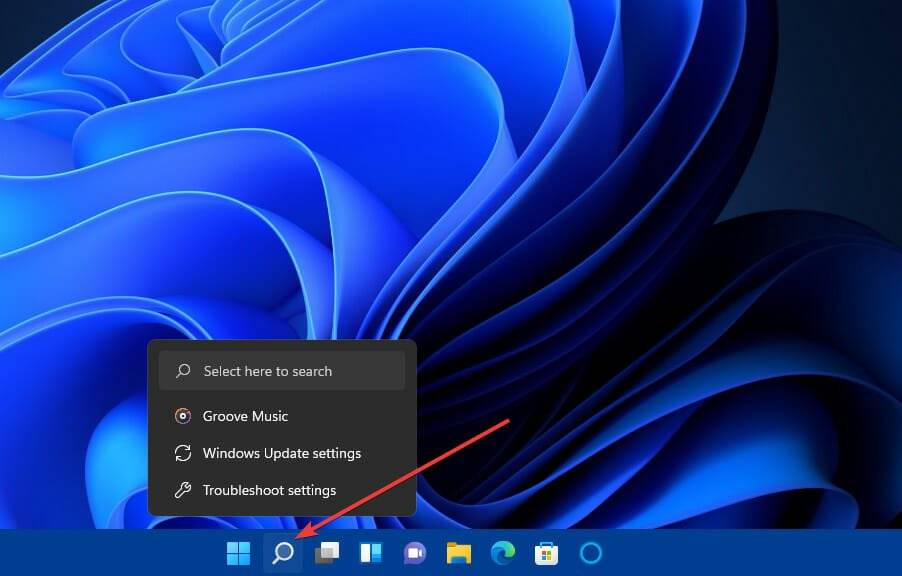Open File Explorer from the taskbar
Screen dimensions: 902x576
tap(458, 552)
